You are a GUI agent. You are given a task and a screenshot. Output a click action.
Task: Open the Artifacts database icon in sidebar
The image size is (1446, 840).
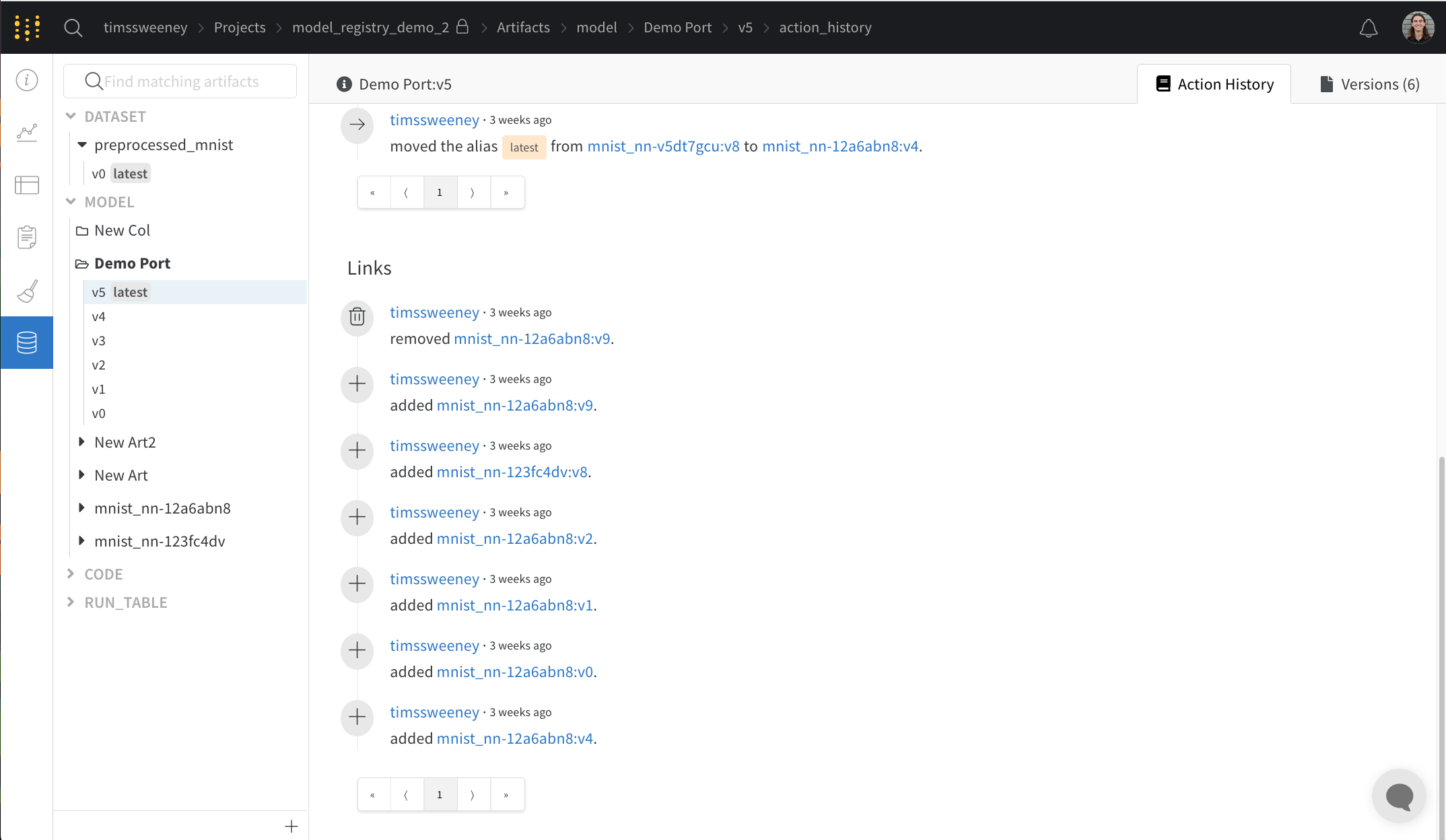point(27,343)
